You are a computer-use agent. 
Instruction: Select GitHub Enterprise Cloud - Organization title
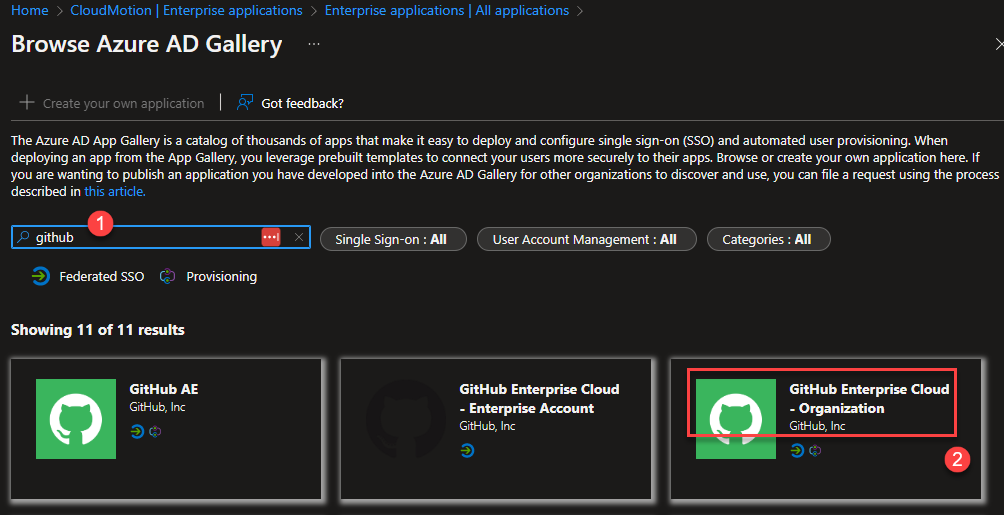[x=870, y=398]
